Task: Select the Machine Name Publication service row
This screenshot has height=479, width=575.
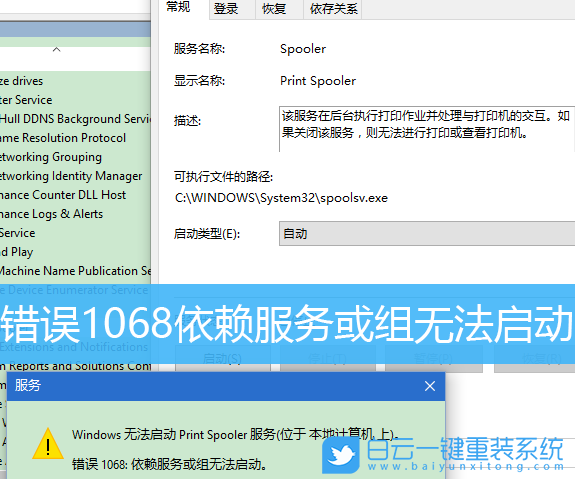Action: (75, 271)
